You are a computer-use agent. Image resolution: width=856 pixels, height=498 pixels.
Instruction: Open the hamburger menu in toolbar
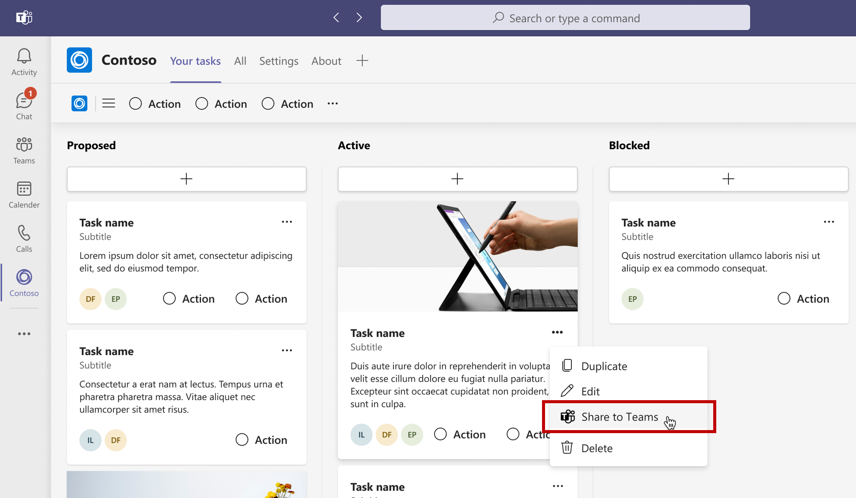[x=109, y=103]
